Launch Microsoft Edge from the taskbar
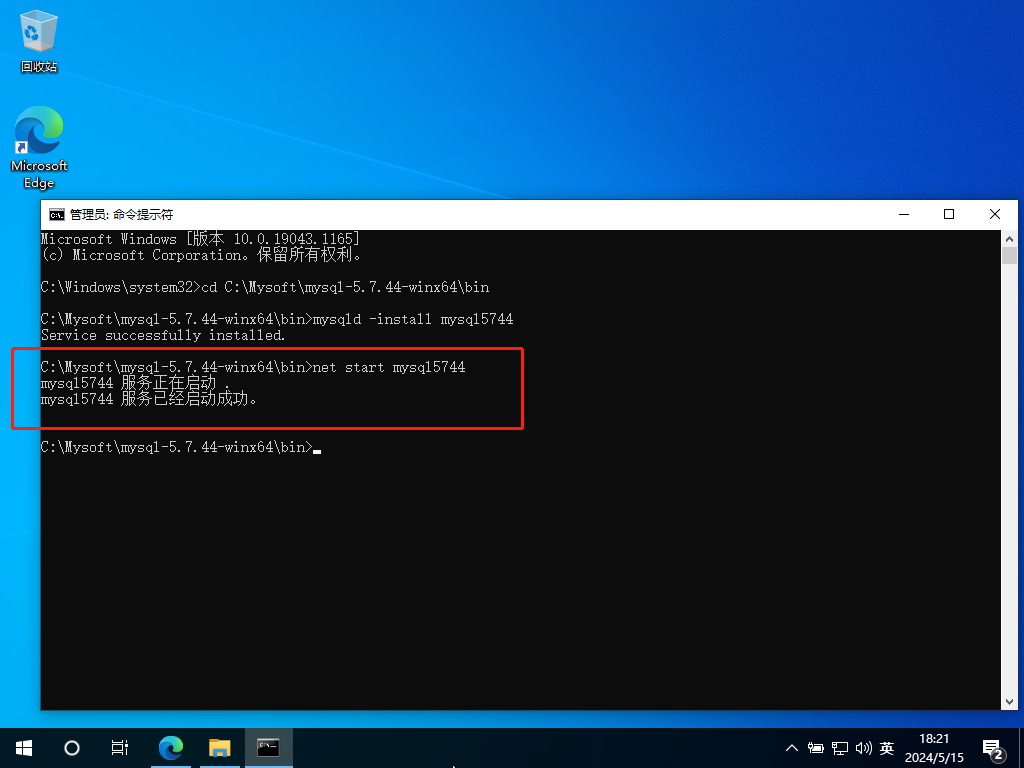This screenshot has width=1024, height=768. 172,747
